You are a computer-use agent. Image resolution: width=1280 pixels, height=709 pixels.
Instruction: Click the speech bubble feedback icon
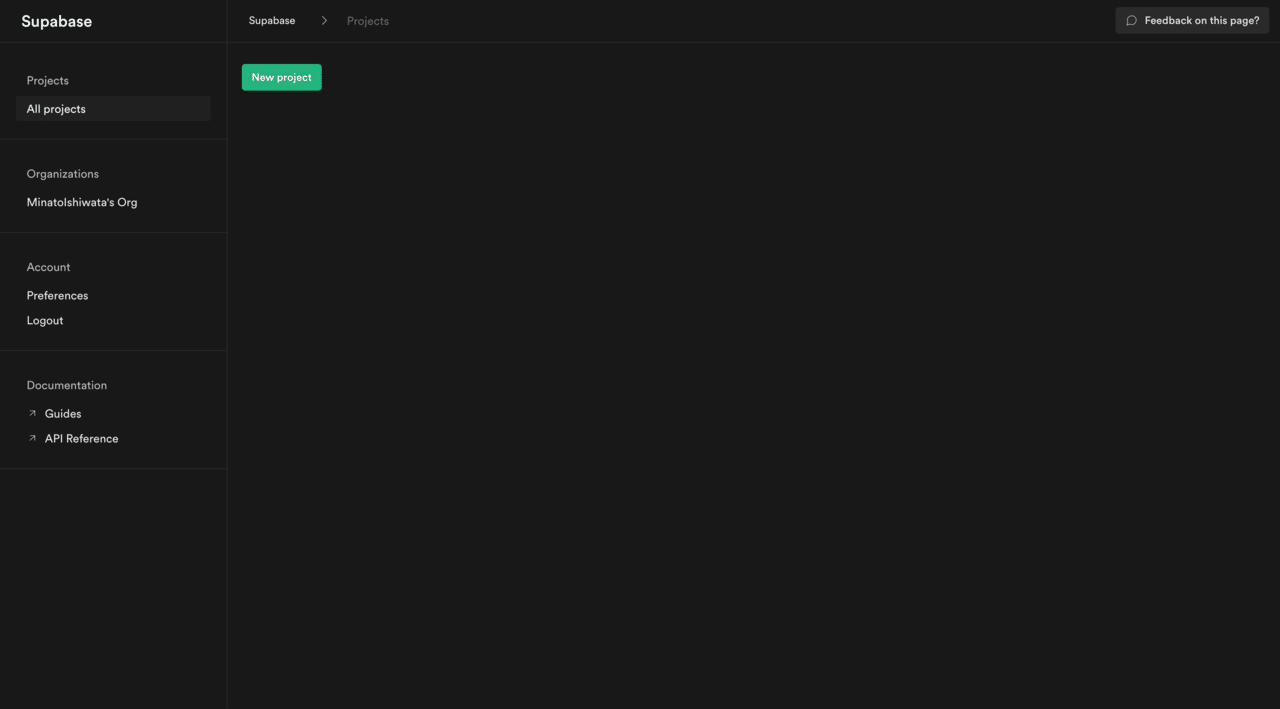1131,21
